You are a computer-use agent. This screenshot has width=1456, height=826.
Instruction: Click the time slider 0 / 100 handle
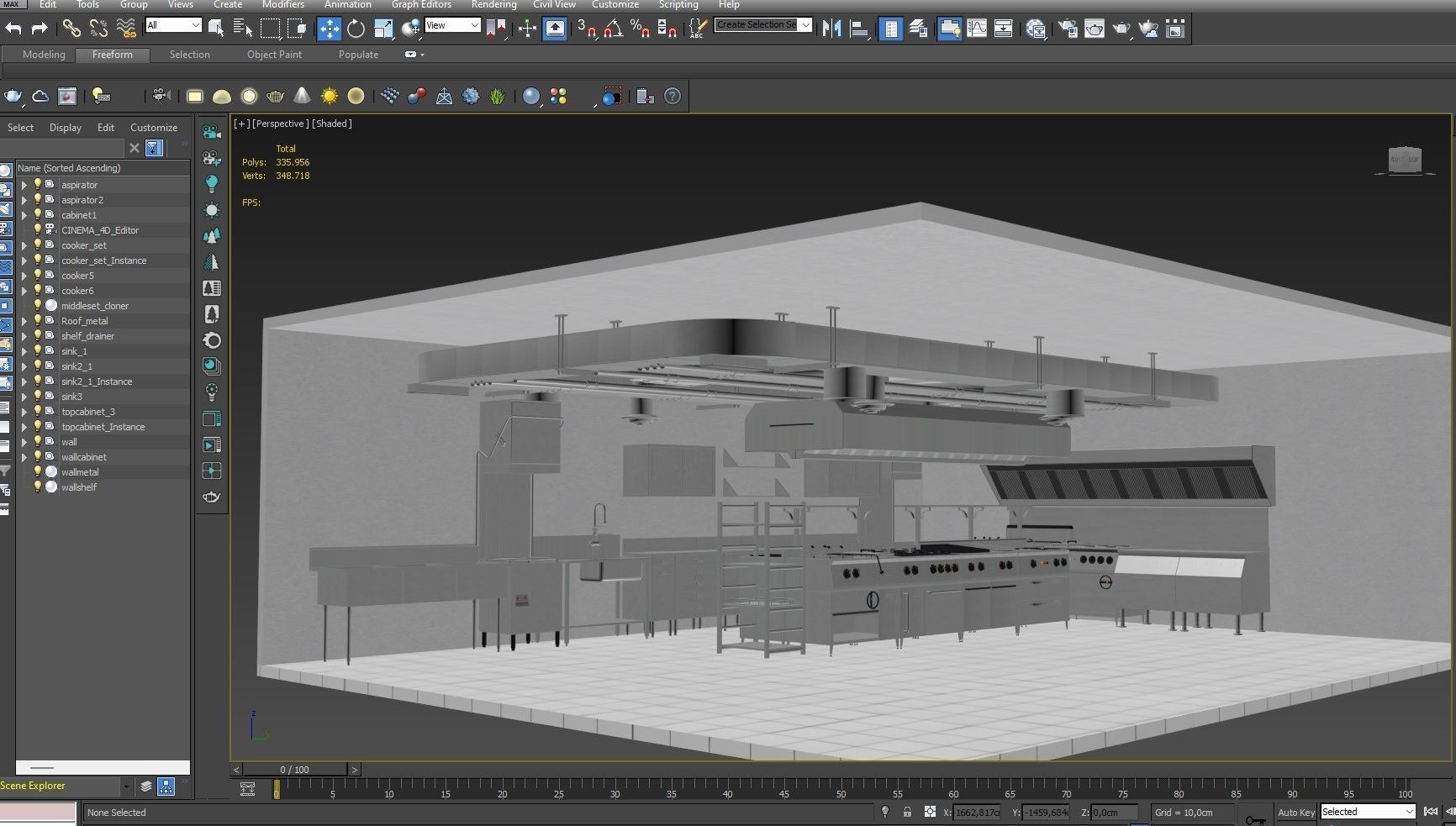pyautogui.click(x=294, y=769)
